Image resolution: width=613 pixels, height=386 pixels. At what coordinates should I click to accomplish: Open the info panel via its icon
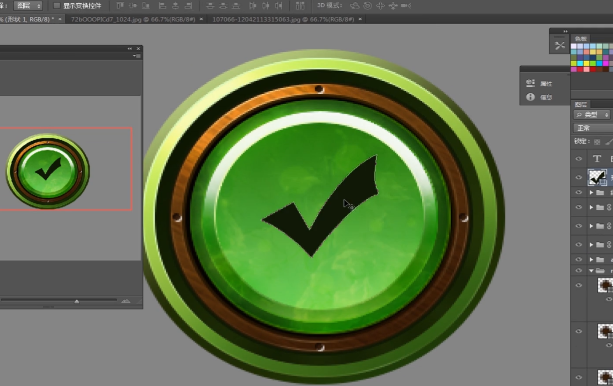530,97
